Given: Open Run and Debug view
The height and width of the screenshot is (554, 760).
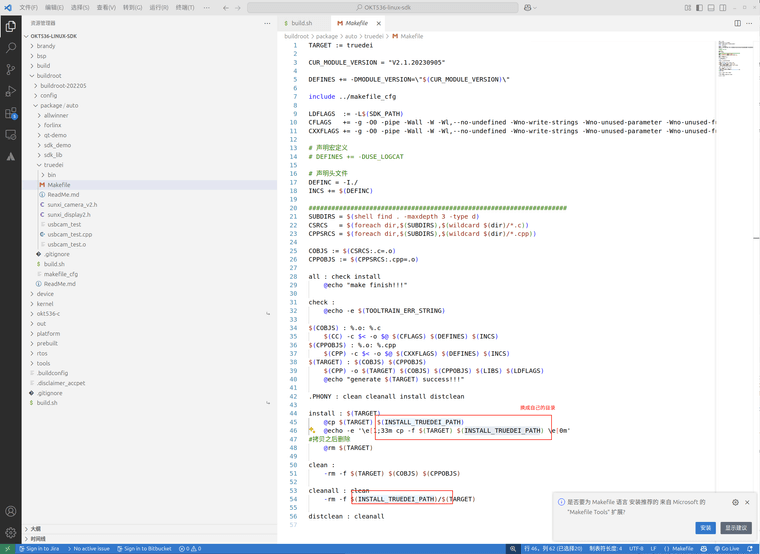Looking at the screenshot, I should click(11, 91).
